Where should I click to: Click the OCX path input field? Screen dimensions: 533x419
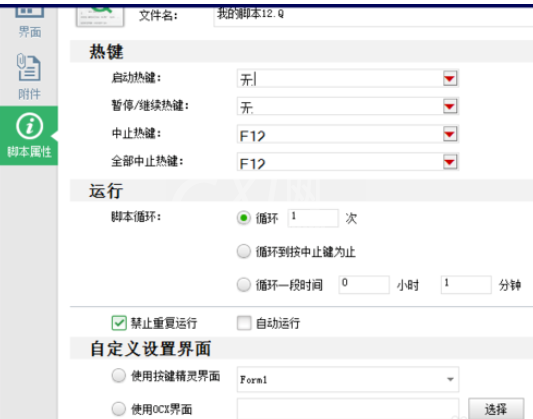click(348, 409)
